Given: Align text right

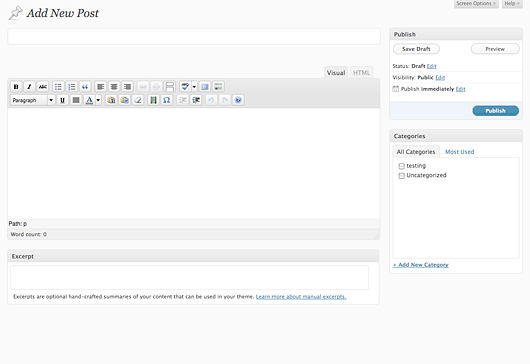Looking at the screenshot, I should pos(127,87).
